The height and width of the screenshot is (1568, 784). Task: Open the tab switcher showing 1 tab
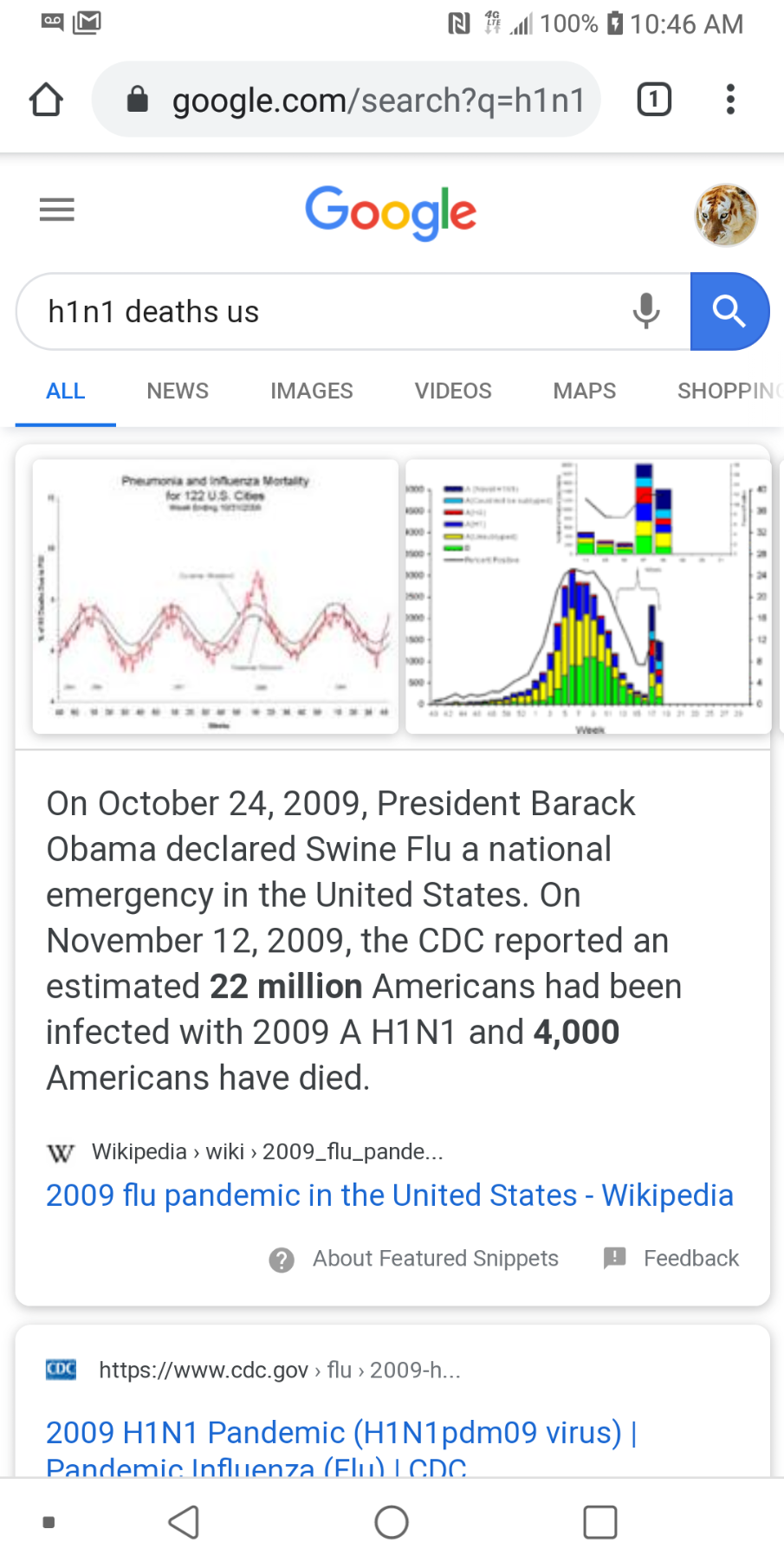click(x=654, y=100)
